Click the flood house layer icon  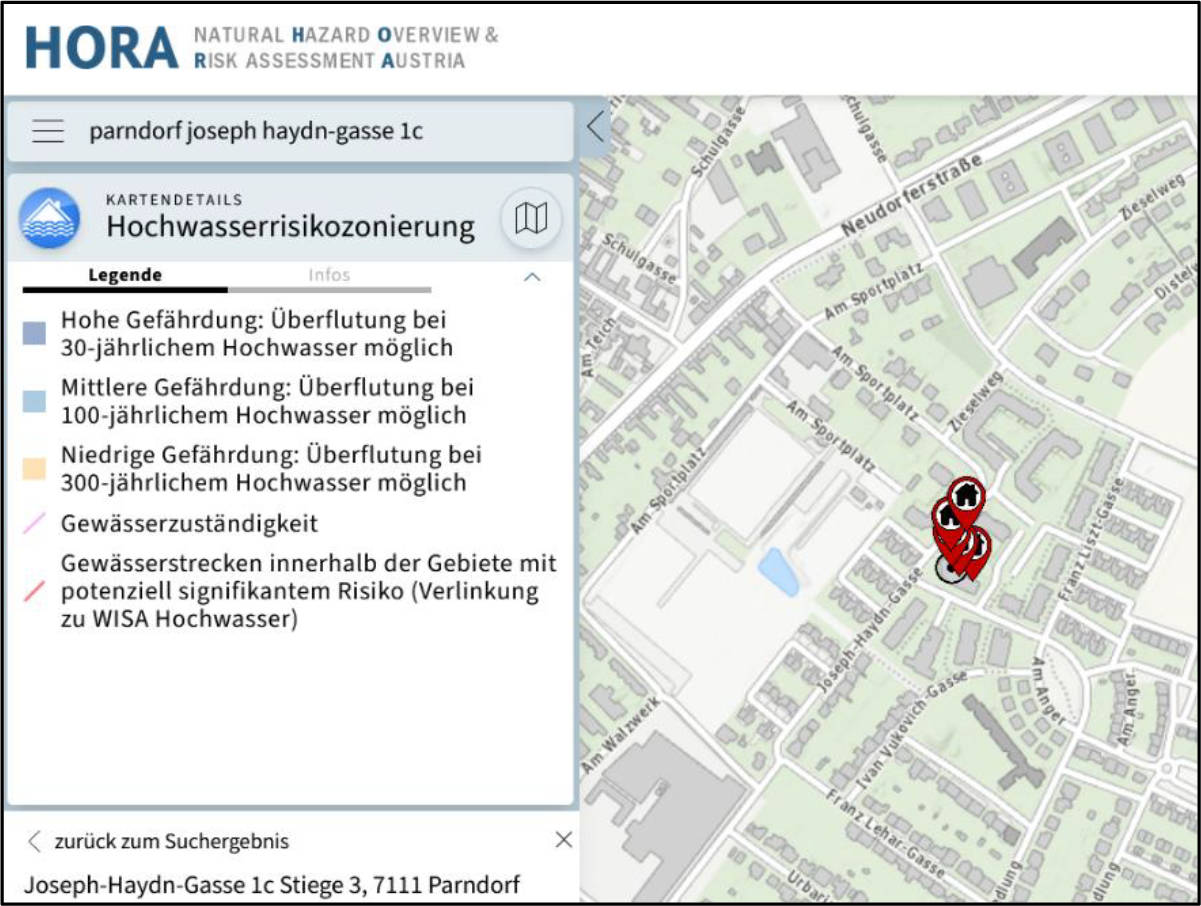coord(49,218)
